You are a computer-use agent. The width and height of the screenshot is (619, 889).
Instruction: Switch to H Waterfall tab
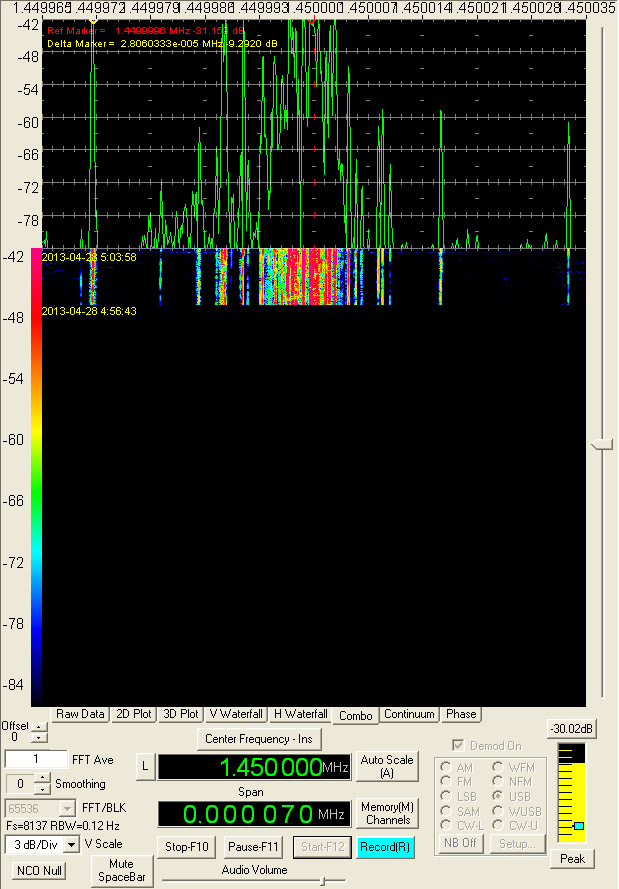pos(300,714)
